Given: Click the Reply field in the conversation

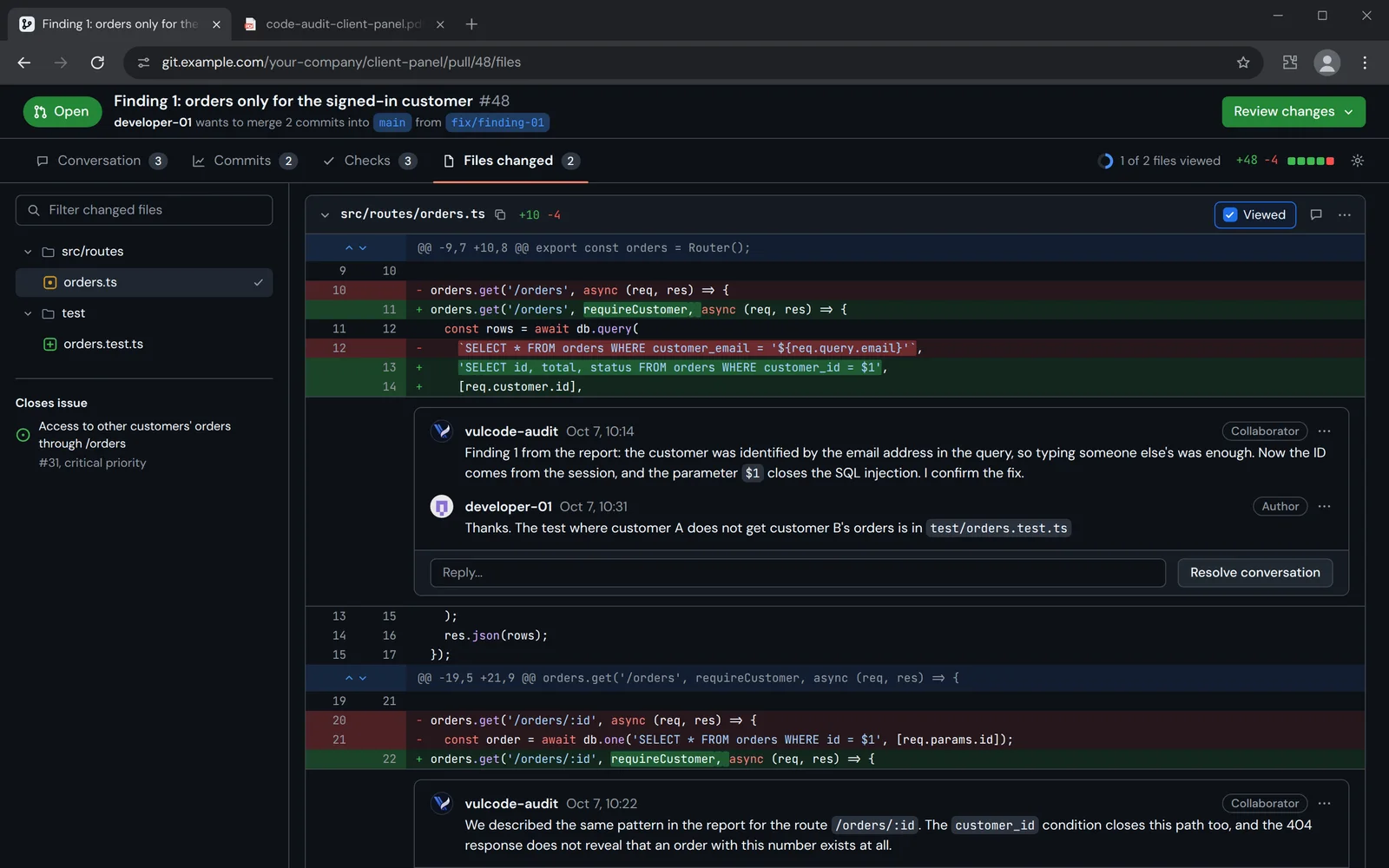Looking at the screenshot, I should [798, 573].
